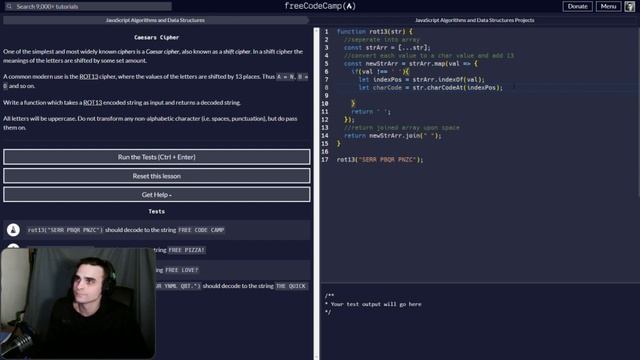Click the FREE CODE CAMP test status icon
This screenshot has height=360, width=640.
point(13,230)
